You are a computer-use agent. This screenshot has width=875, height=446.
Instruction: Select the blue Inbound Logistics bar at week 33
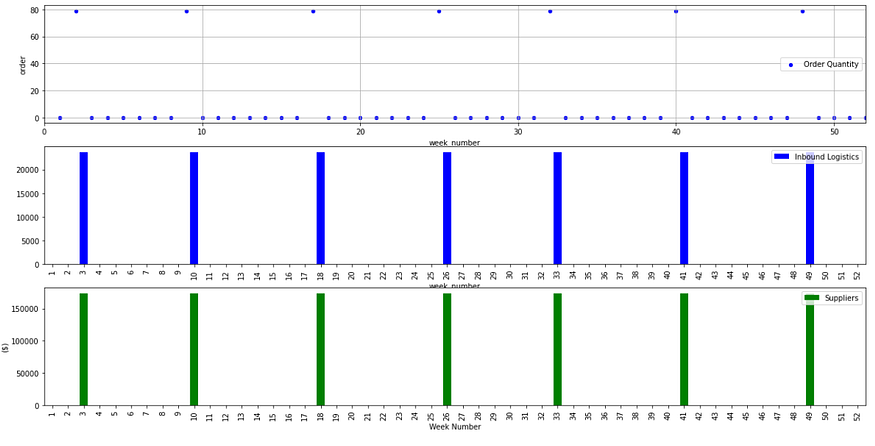[x=557, y=208]
